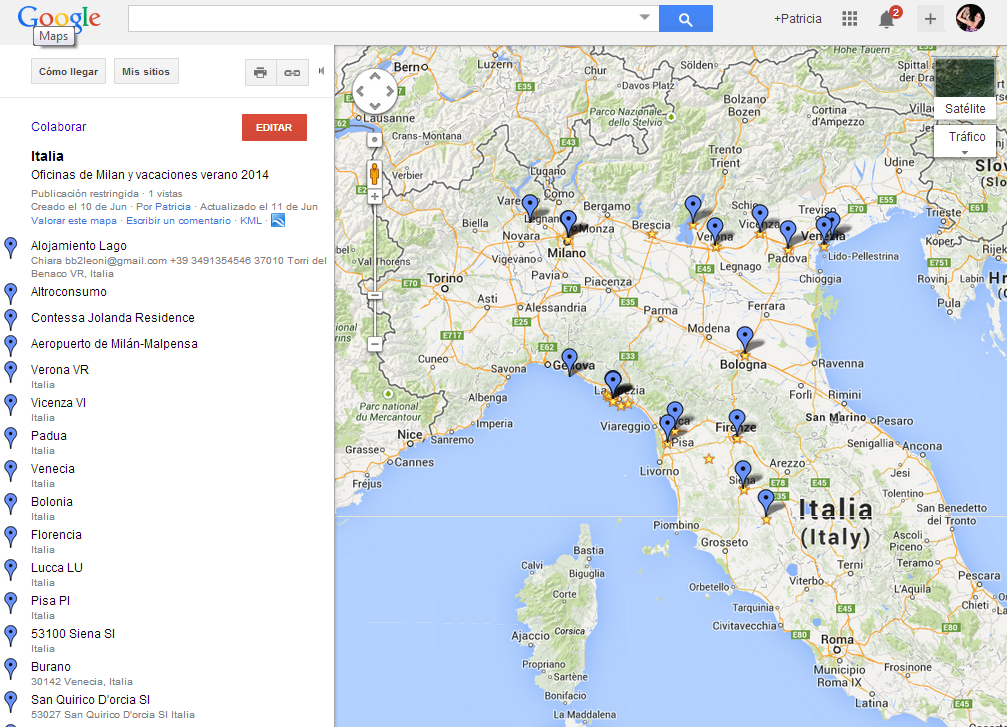This screenshot has width=1007, height=727.
Task: Open the search box dropdown arrow
Action: tap(645, 18)
